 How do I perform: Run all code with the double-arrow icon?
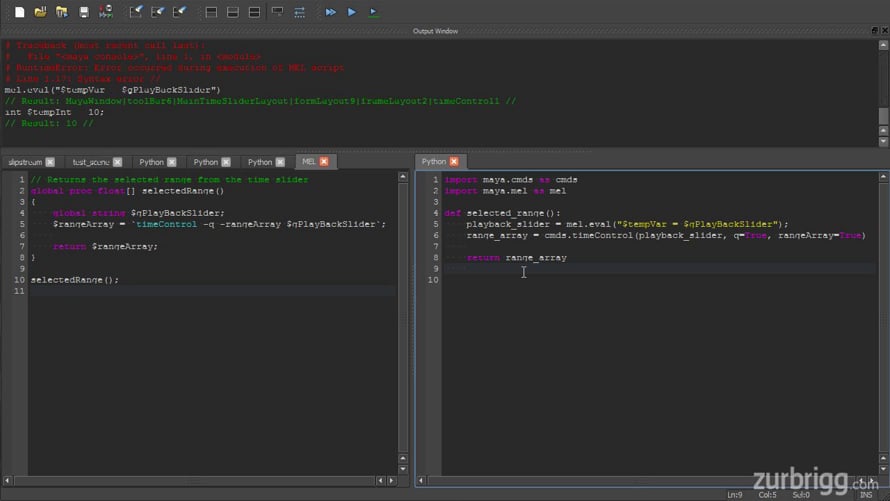[330, 12]
